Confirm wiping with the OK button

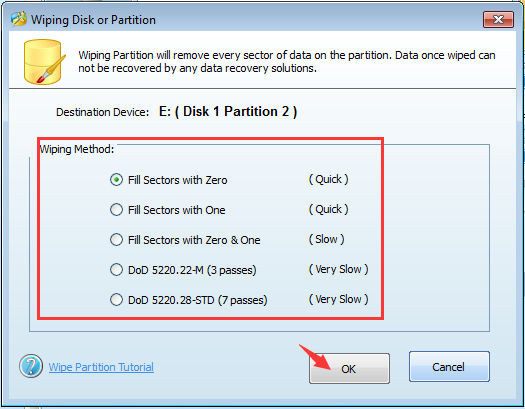pos(349,369)
